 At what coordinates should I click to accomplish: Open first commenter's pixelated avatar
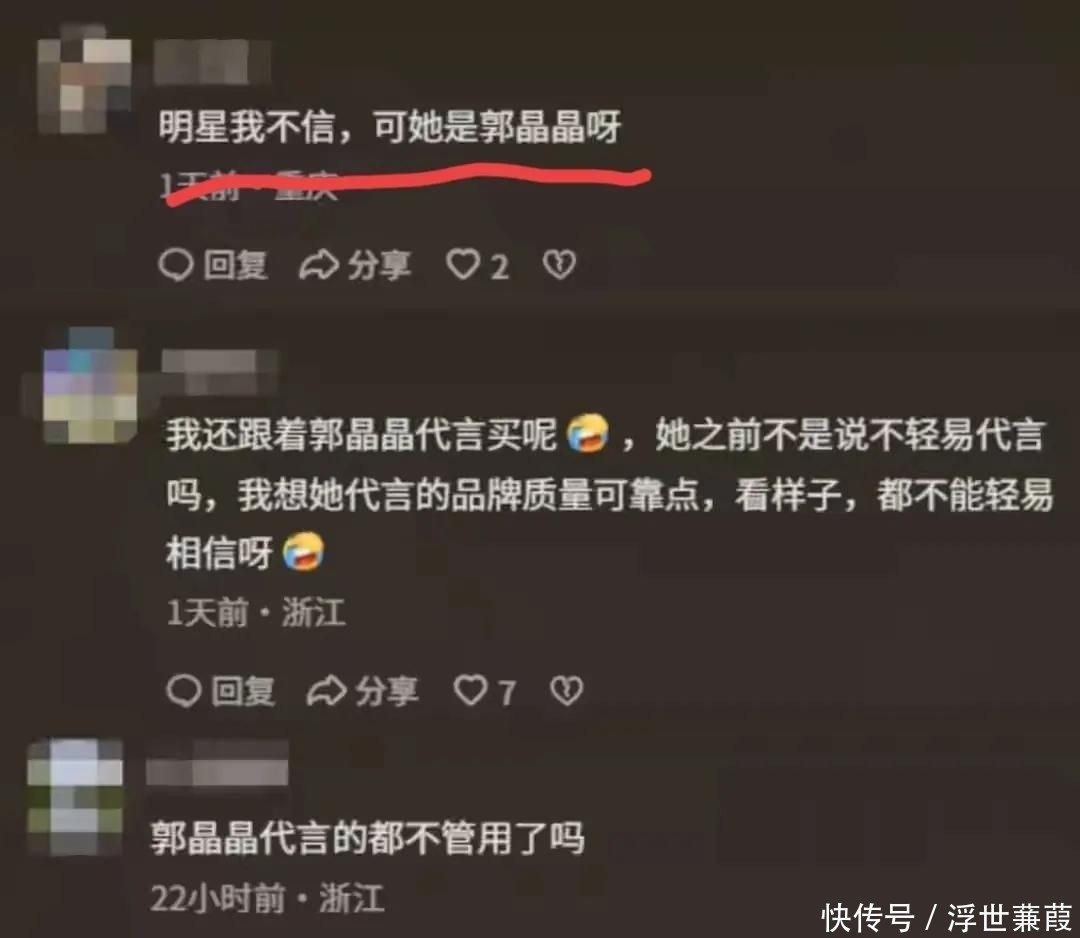[x=84, y=79]
